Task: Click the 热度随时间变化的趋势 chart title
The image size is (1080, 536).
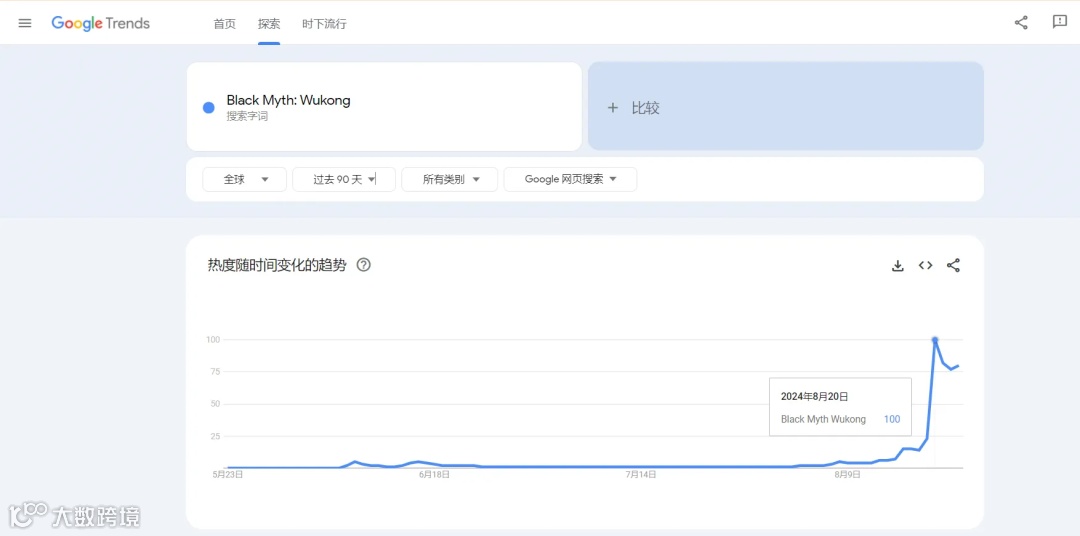Action: pyautogui.click(x=277, y=265)
